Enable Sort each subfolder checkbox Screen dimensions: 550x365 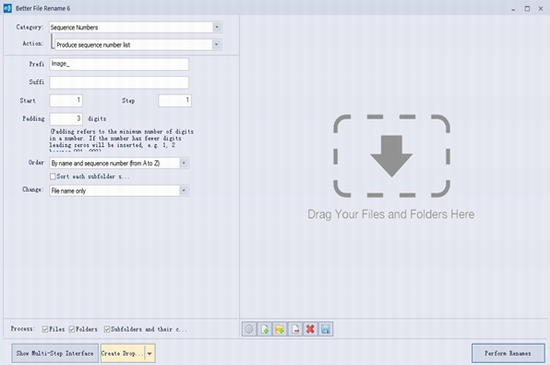pyautogui.click(x=53, y=176)
